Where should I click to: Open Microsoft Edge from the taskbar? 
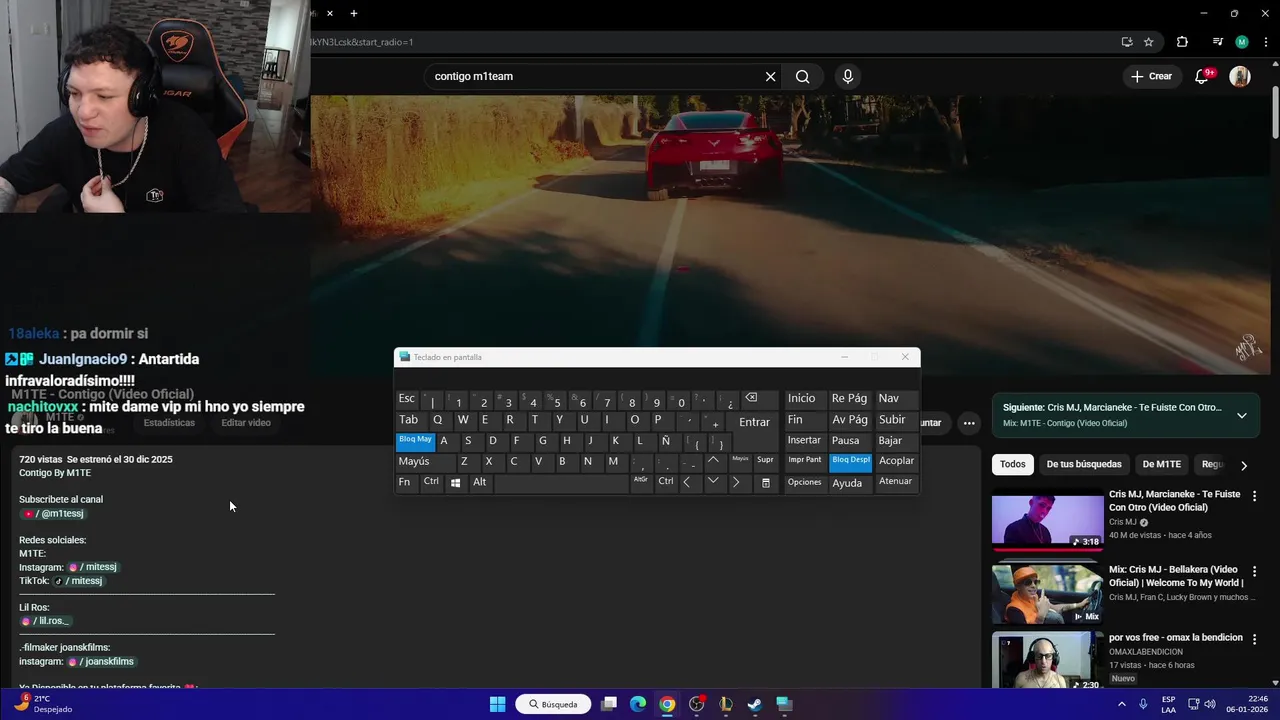638,704
